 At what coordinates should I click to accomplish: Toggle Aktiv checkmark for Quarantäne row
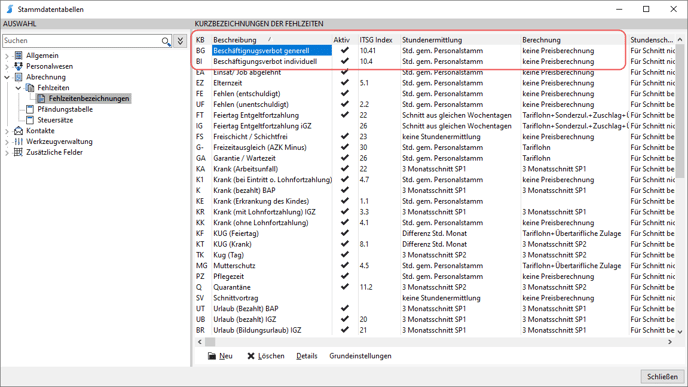pos(345,287)
